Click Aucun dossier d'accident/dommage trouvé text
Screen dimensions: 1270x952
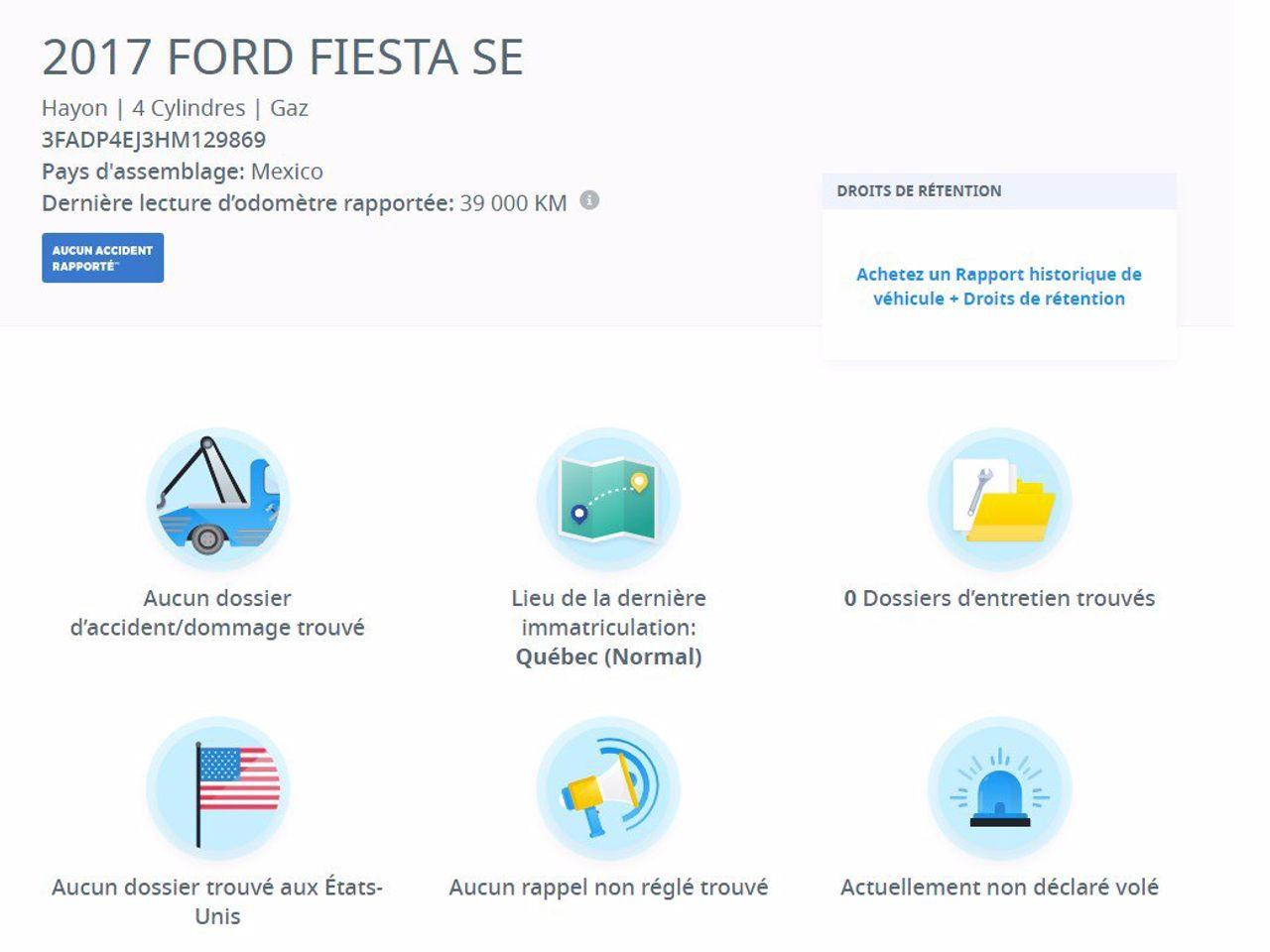point(217,613)
